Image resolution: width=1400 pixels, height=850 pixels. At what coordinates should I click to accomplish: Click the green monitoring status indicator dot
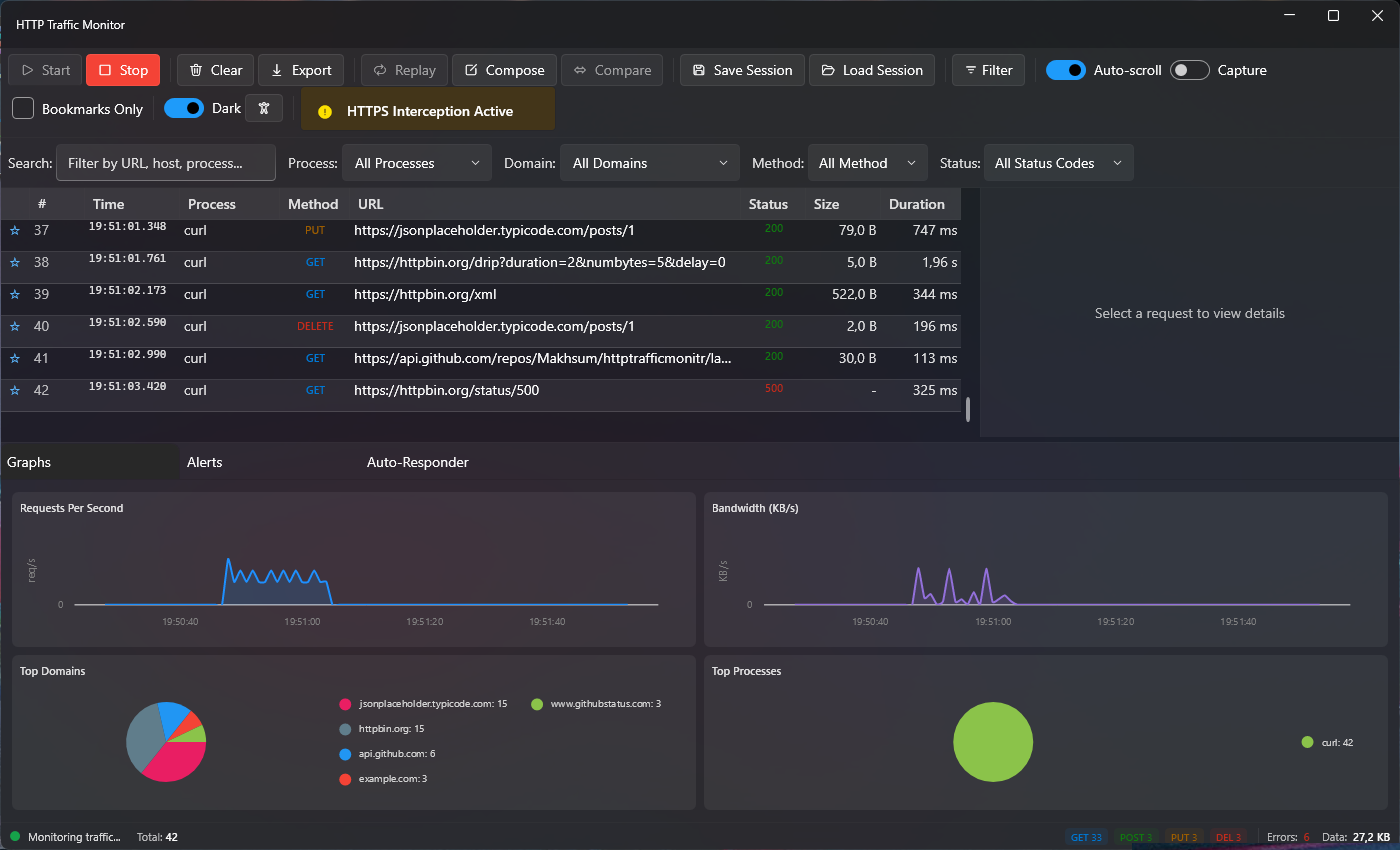tap(15, 836)
